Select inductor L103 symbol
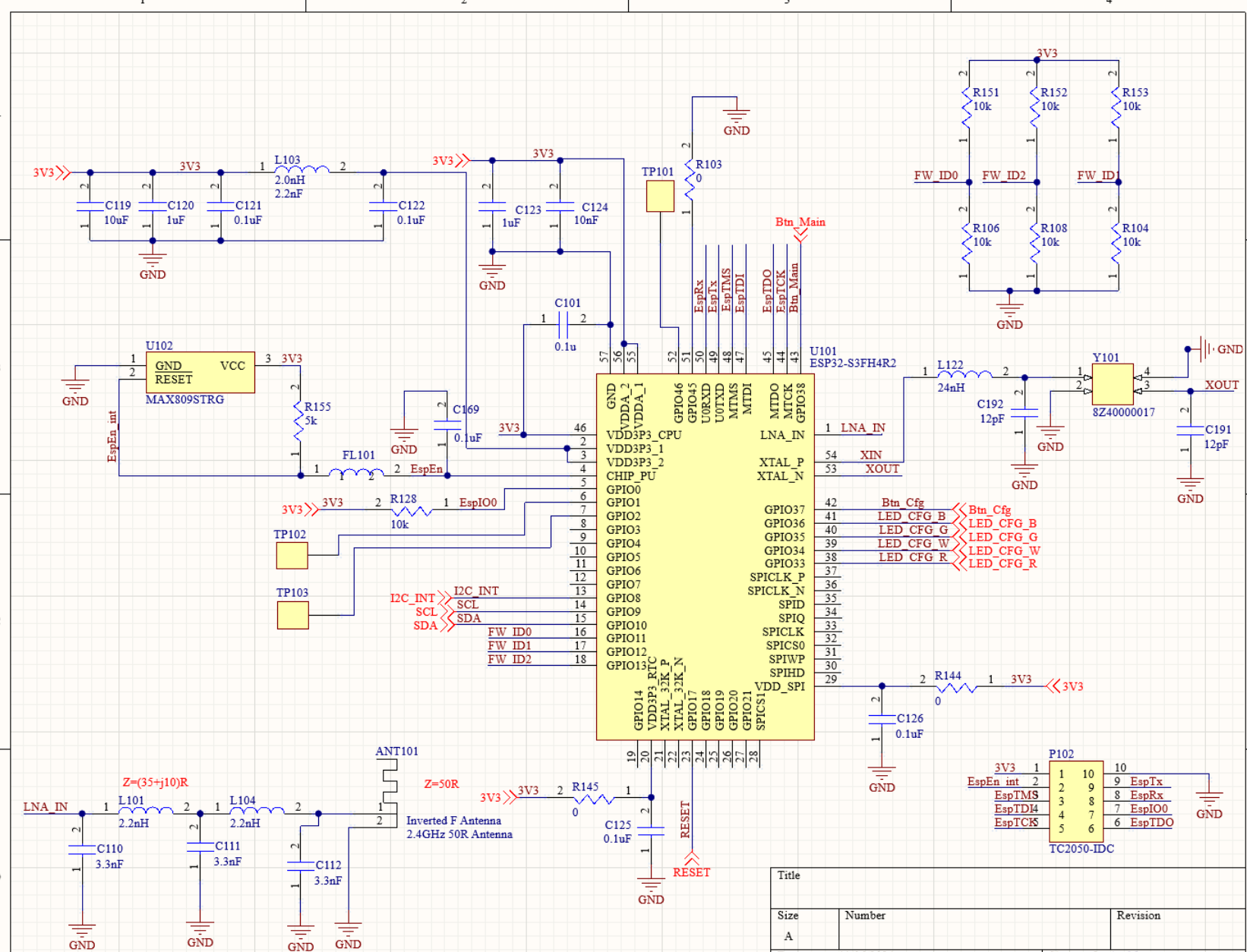 (301, 170)
